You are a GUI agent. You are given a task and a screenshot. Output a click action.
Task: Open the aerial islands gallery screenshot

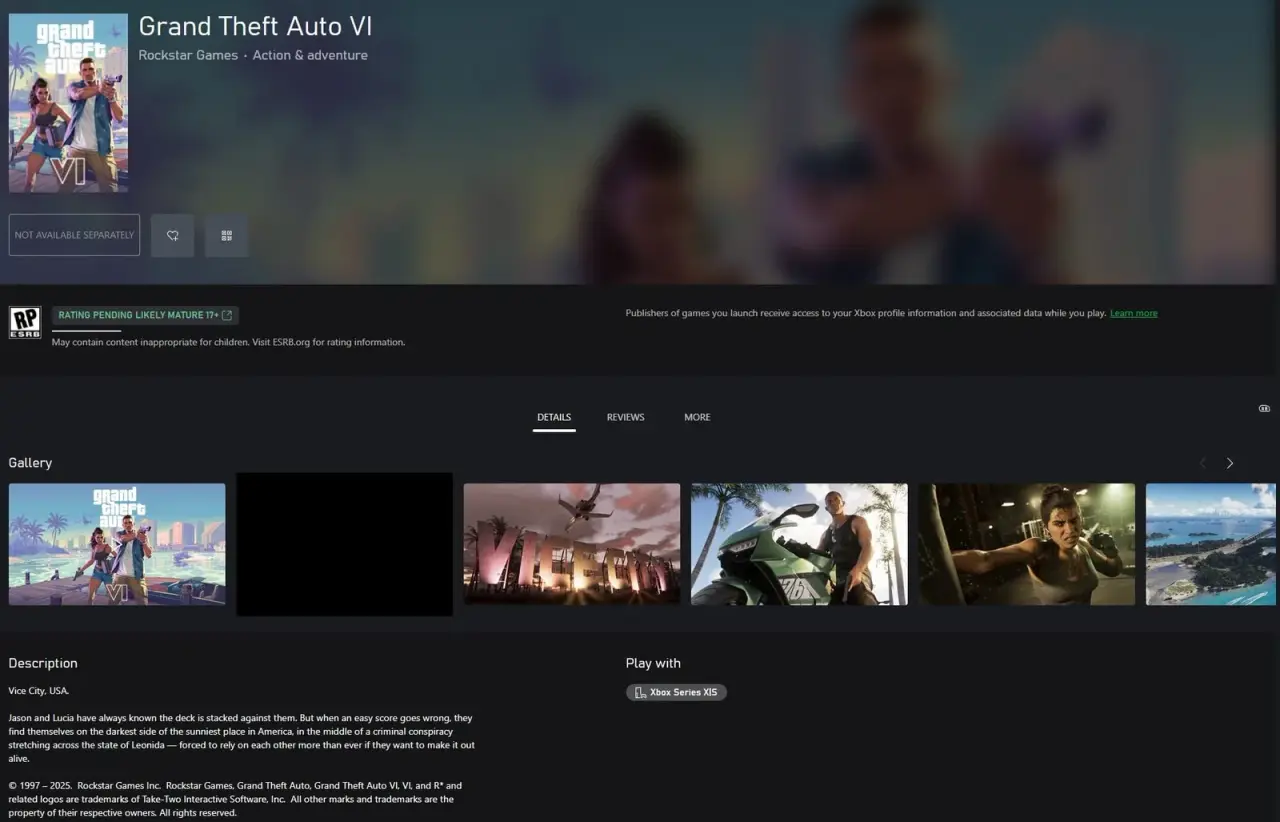point(1213,544)
